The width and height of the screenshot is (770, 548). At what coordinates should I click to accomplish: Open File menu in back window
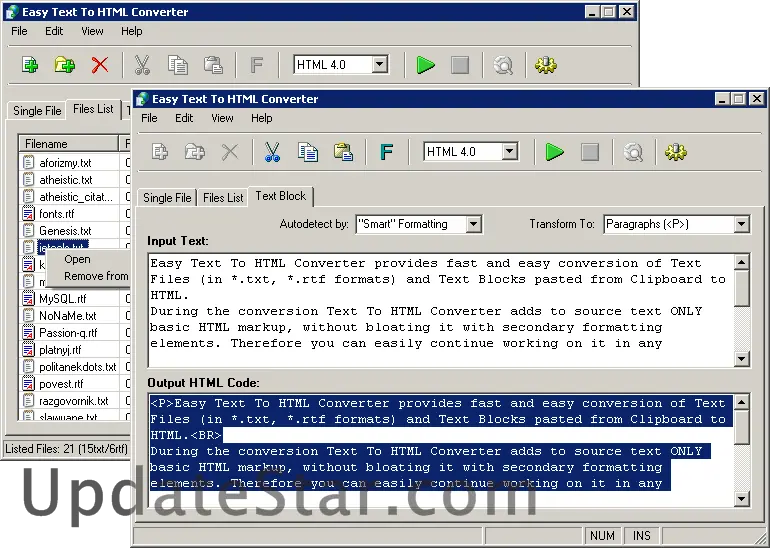pos(19,31)
